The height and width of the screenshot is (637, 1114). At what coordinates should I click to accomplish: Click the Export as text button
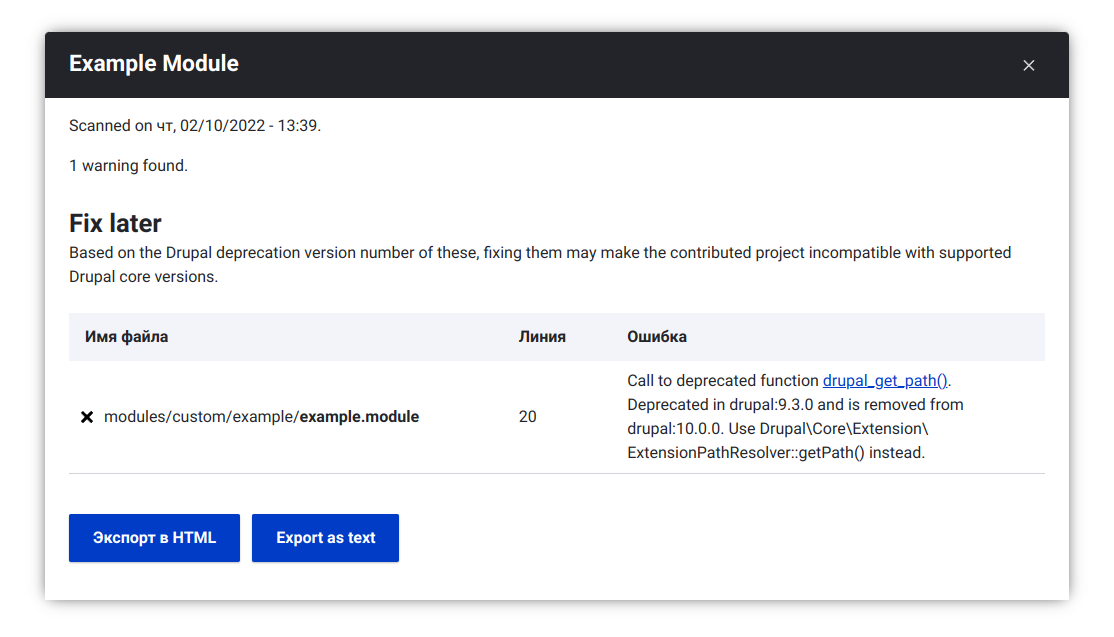tap(325, 538)
